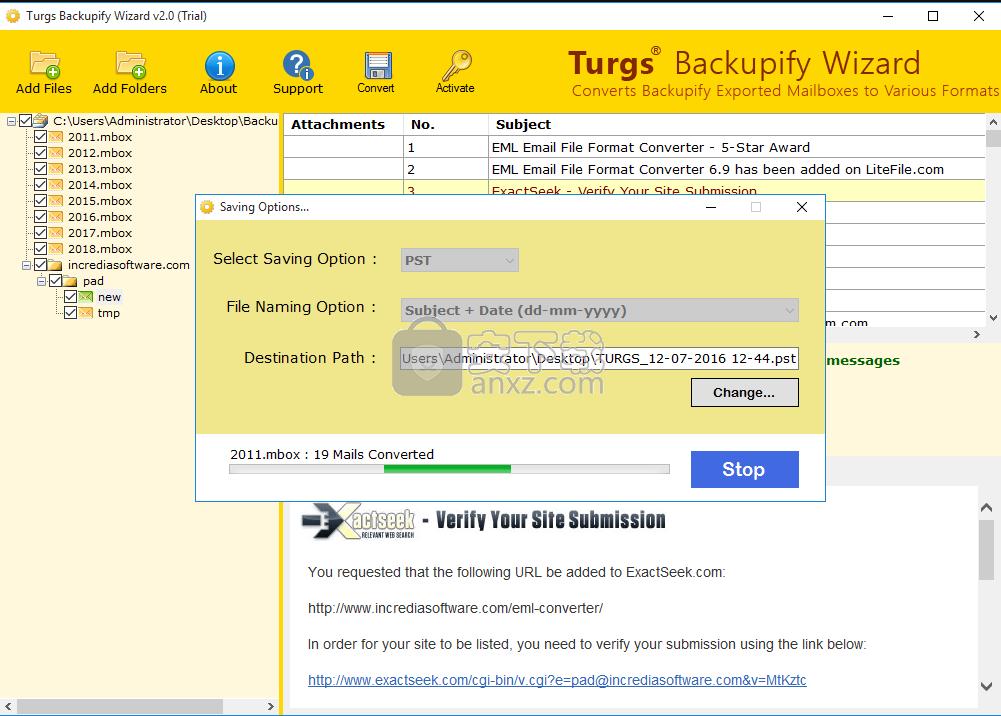Screen dimensions: 1001x716
Task: Toggle the 2015.mbox checkbox
Action: (x=40, y=200)
